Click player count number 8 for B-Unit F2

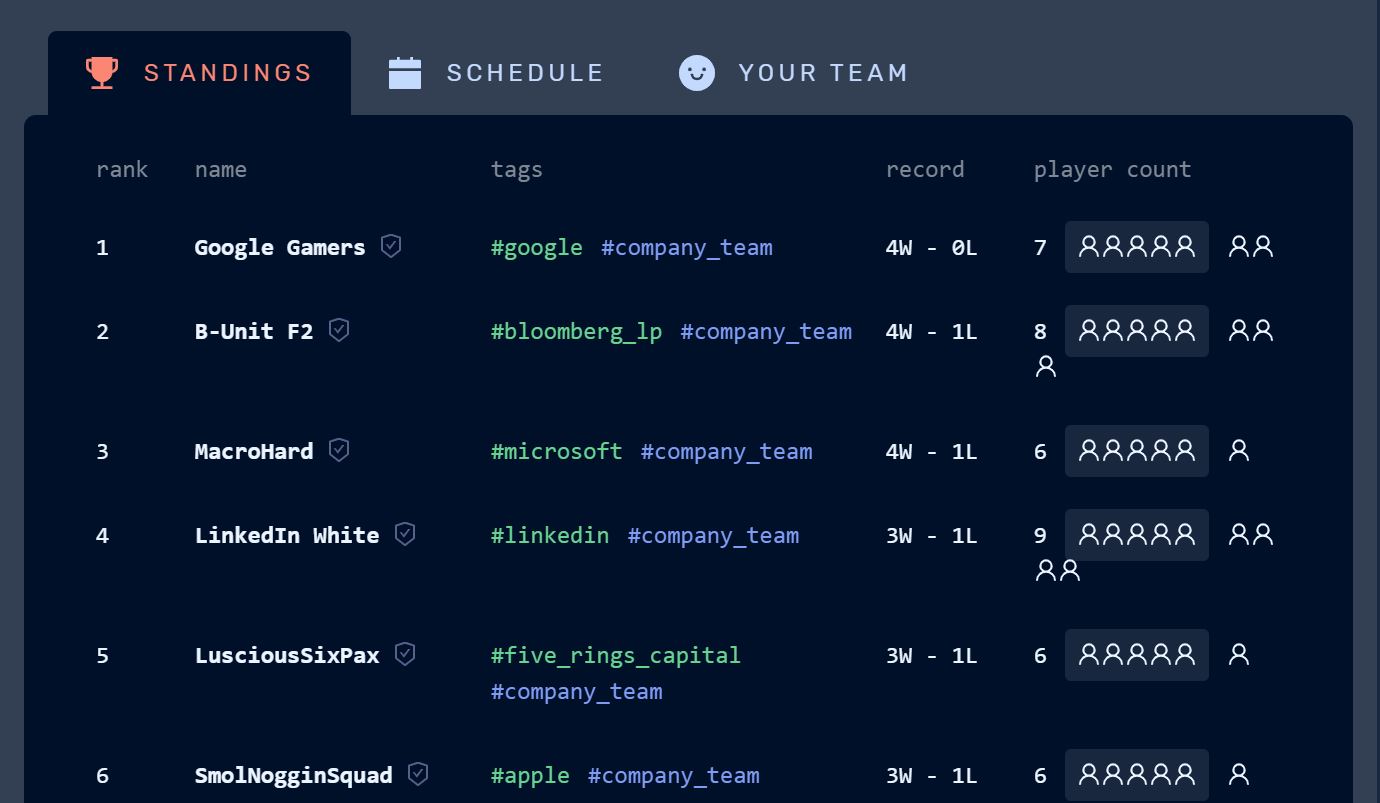pos(1040,332)
